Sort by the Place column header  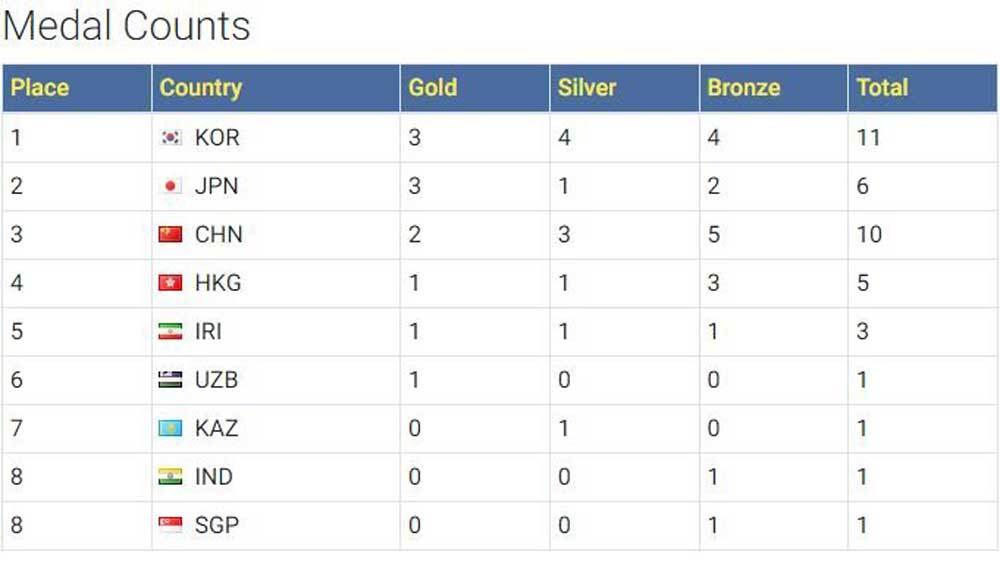[x=40, y=88]
